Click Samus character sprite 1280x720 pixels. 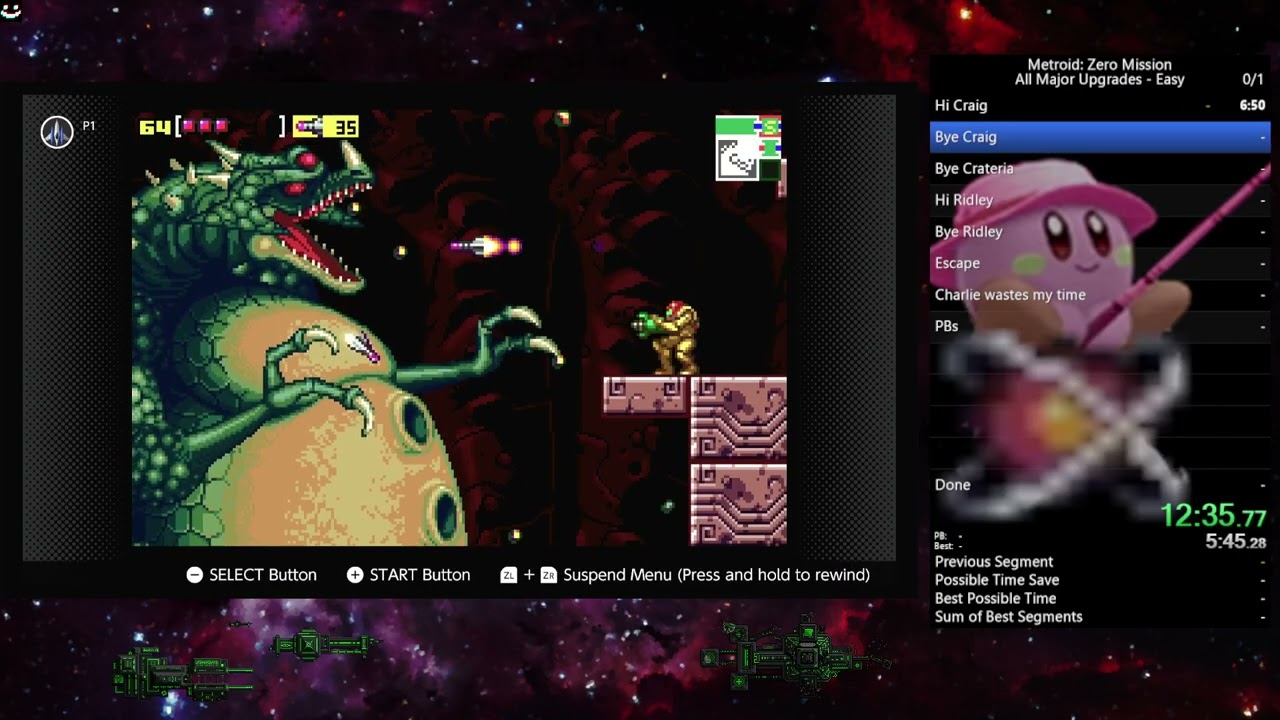tap(668, 338)
